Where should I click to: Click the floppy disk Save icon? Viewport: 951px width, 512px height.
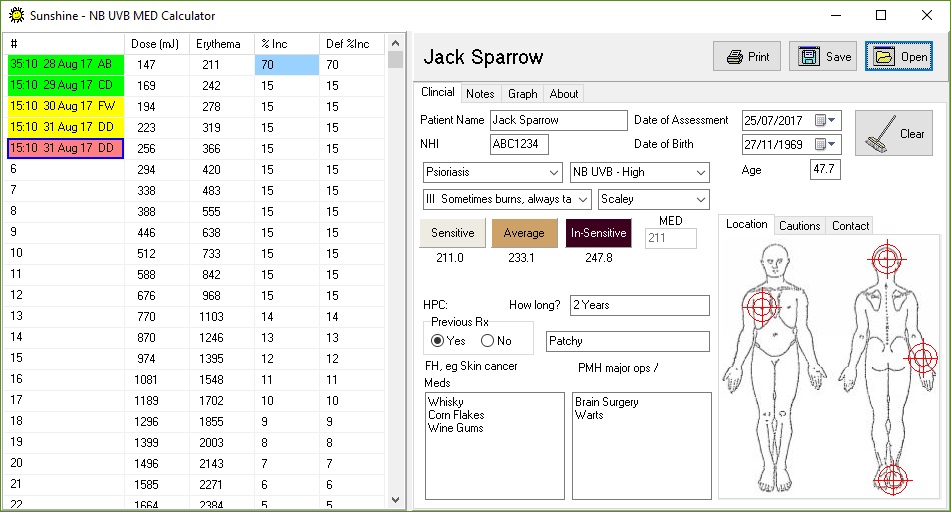pos(809,57)
